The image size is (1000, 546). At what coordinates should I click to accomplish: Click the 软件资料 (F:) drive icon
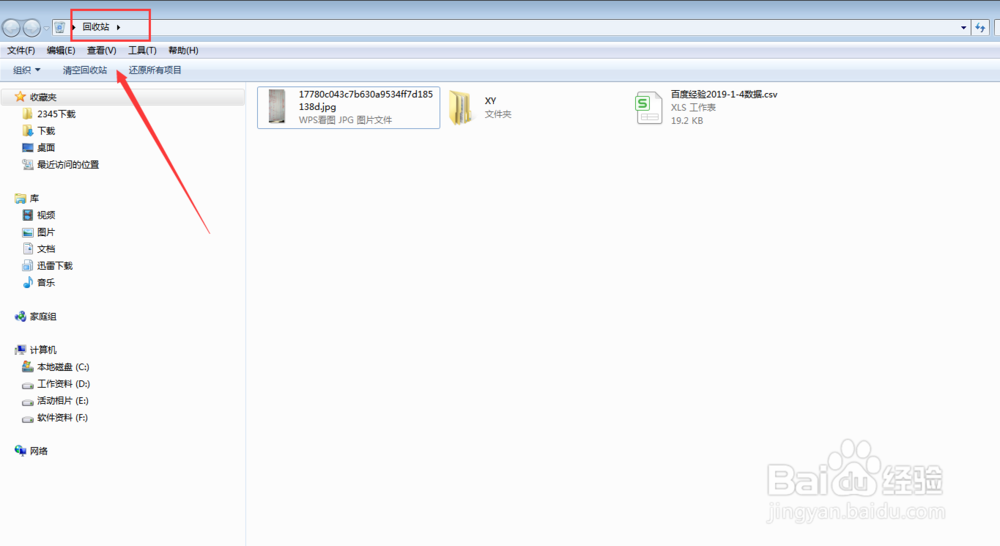[27, 418]
